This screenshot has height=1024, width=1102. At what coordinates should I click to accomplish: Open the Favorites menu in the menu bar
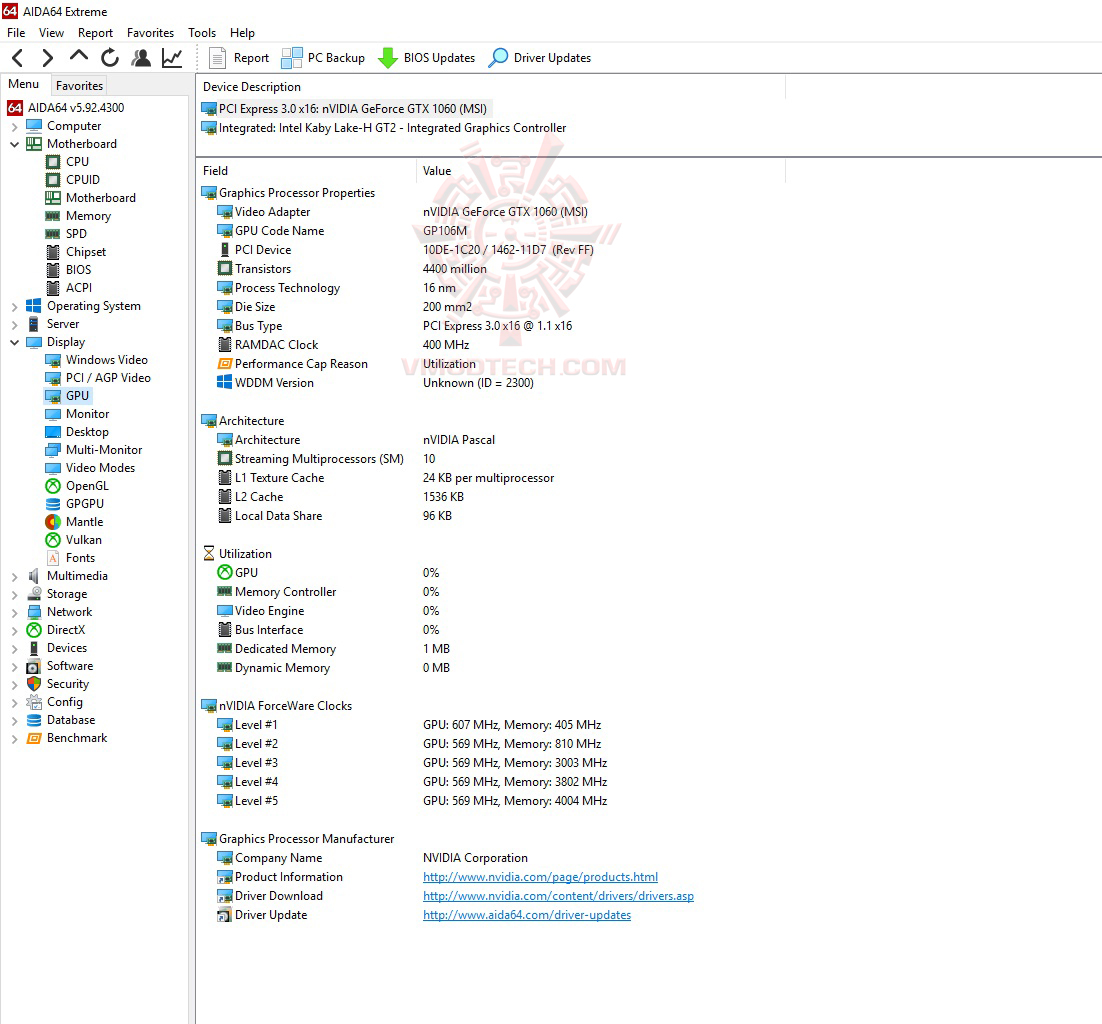[x=150, y=33]
